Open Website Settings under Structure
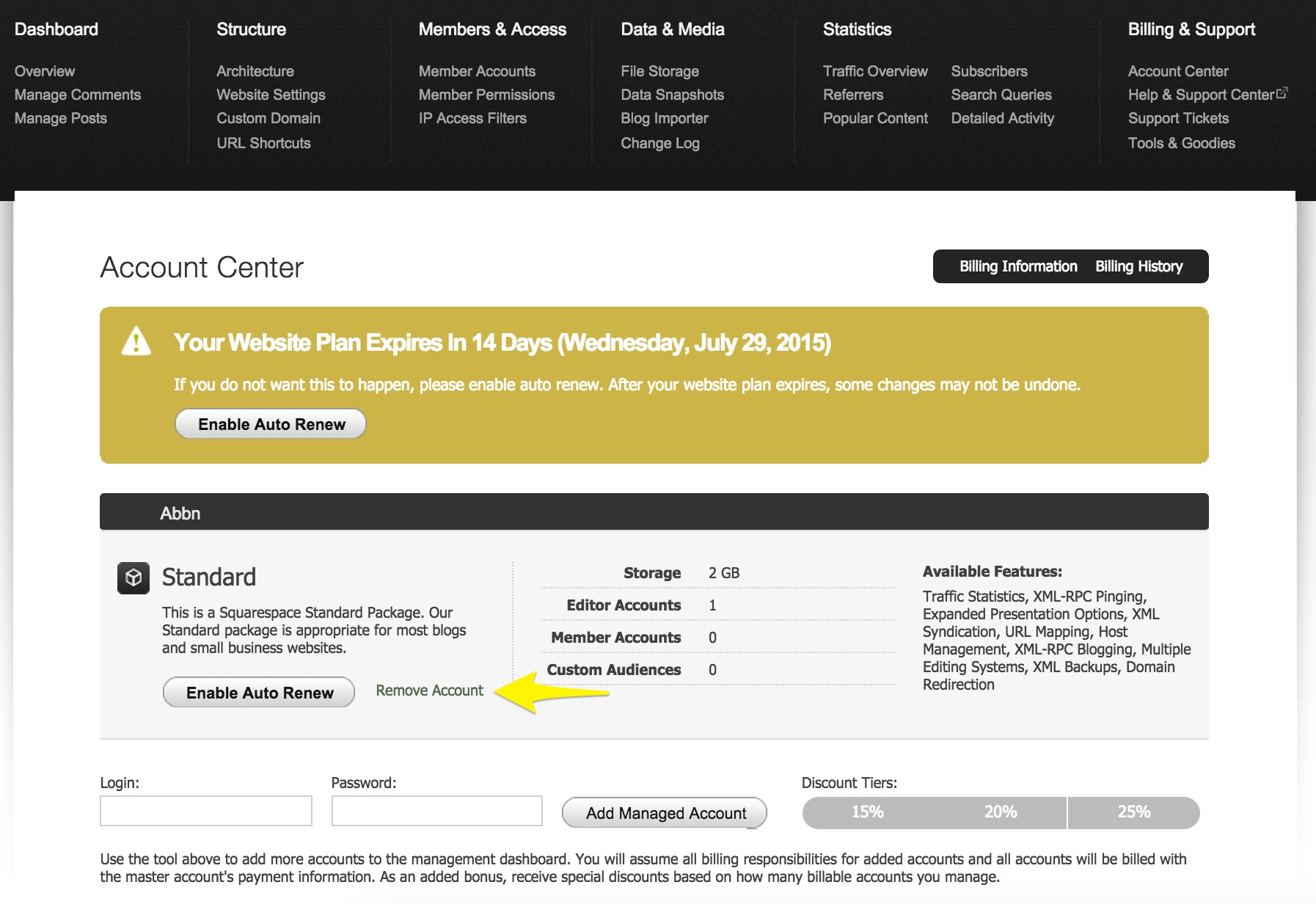Image resolution: width=1316 pixels, height=904 pixels. 271,95
